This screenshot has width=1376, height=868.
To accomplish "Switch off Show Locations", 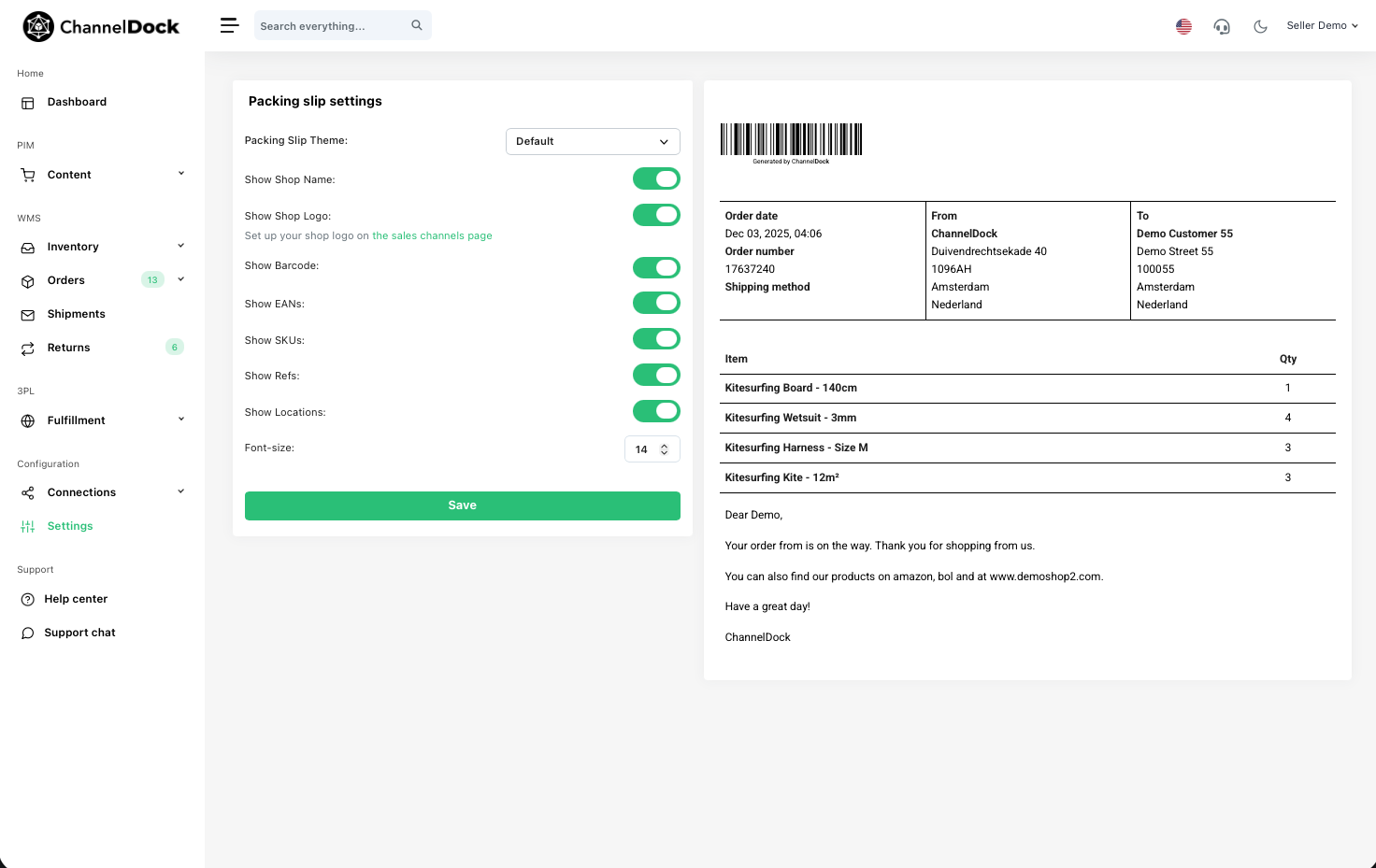I will [x=656, y=411].
